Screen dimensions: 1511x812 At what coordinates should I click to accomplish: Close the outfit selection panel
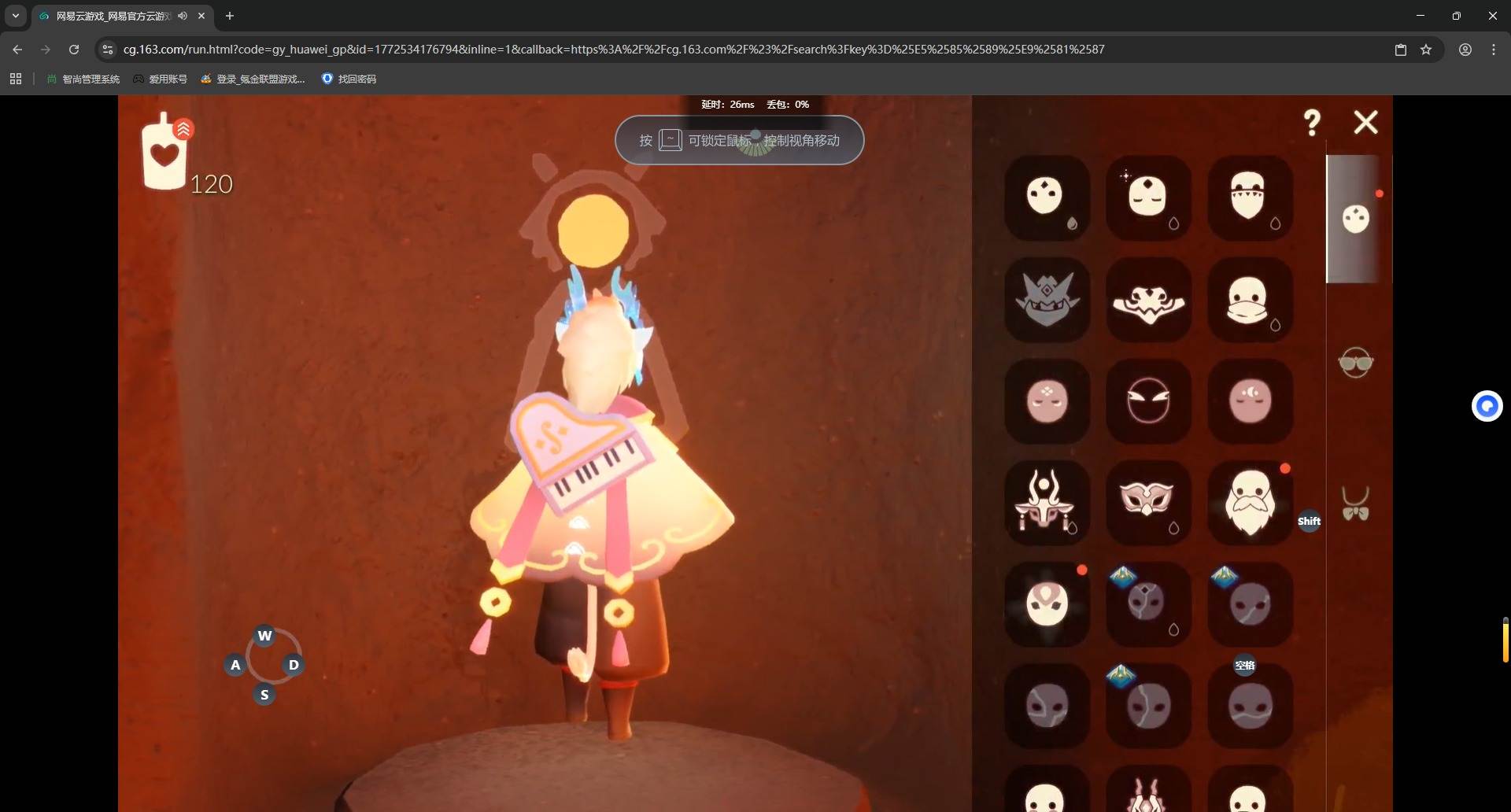coord(1366,122)
